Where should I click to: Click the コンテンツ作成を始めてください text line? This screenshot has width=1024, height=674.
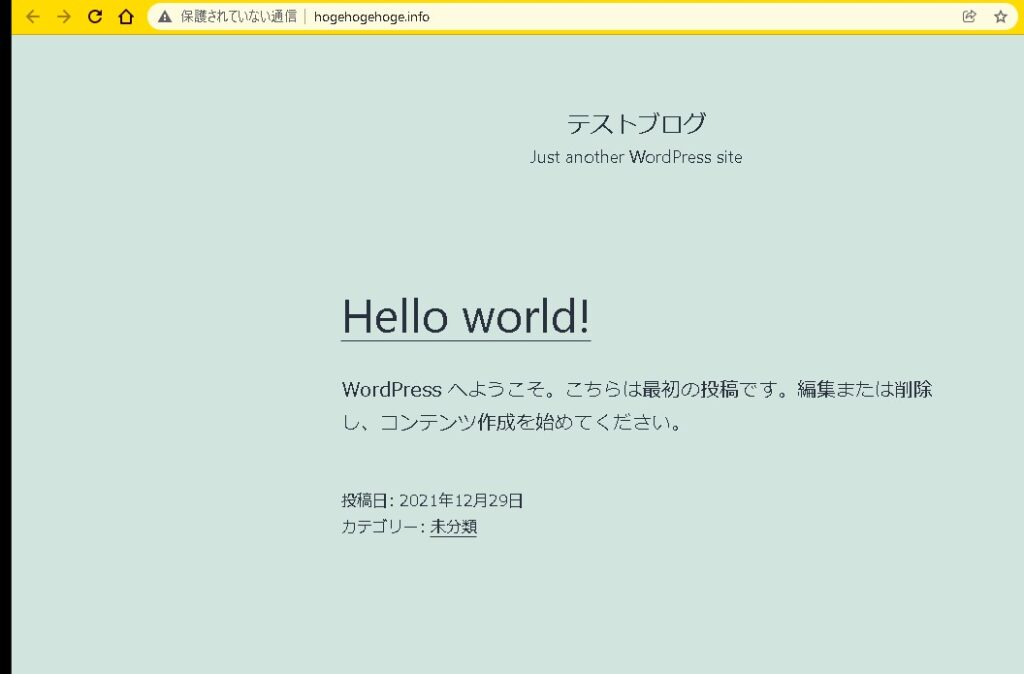pyautogui.click(x=512, y=423)
